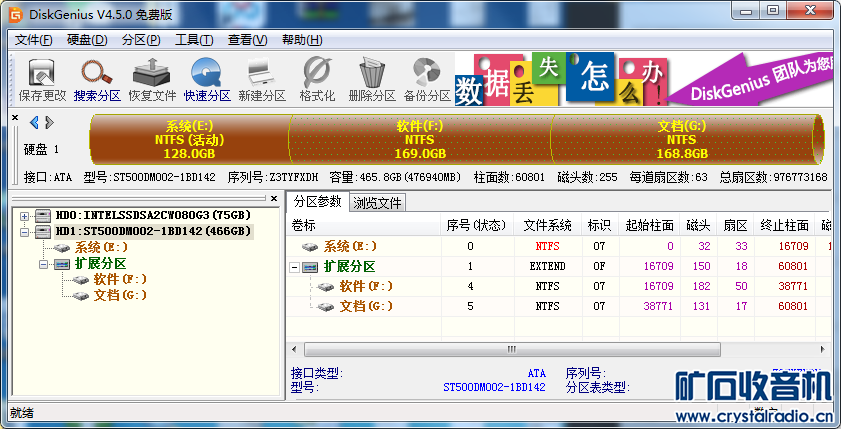Click the 文件系统 column header
Screen dimensions: 841x429
[547, 225]
